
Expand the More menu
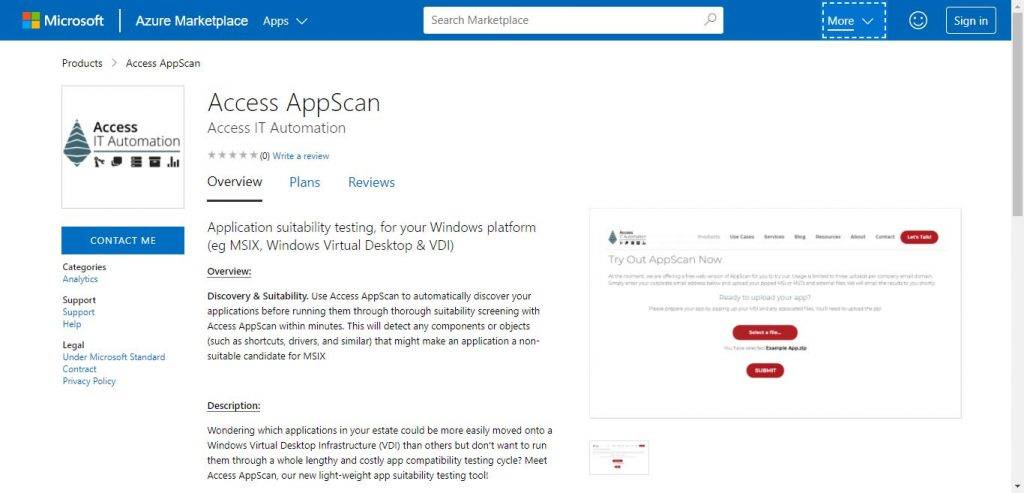click(x=854, y=20)
